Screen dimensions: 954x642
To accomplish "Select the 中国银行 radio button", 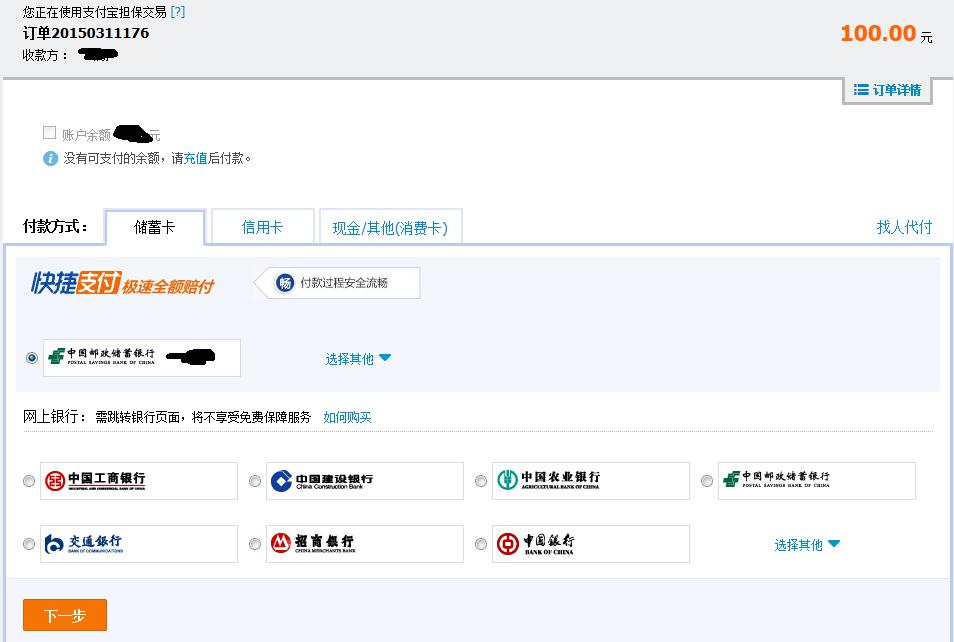I will (481, 544).
